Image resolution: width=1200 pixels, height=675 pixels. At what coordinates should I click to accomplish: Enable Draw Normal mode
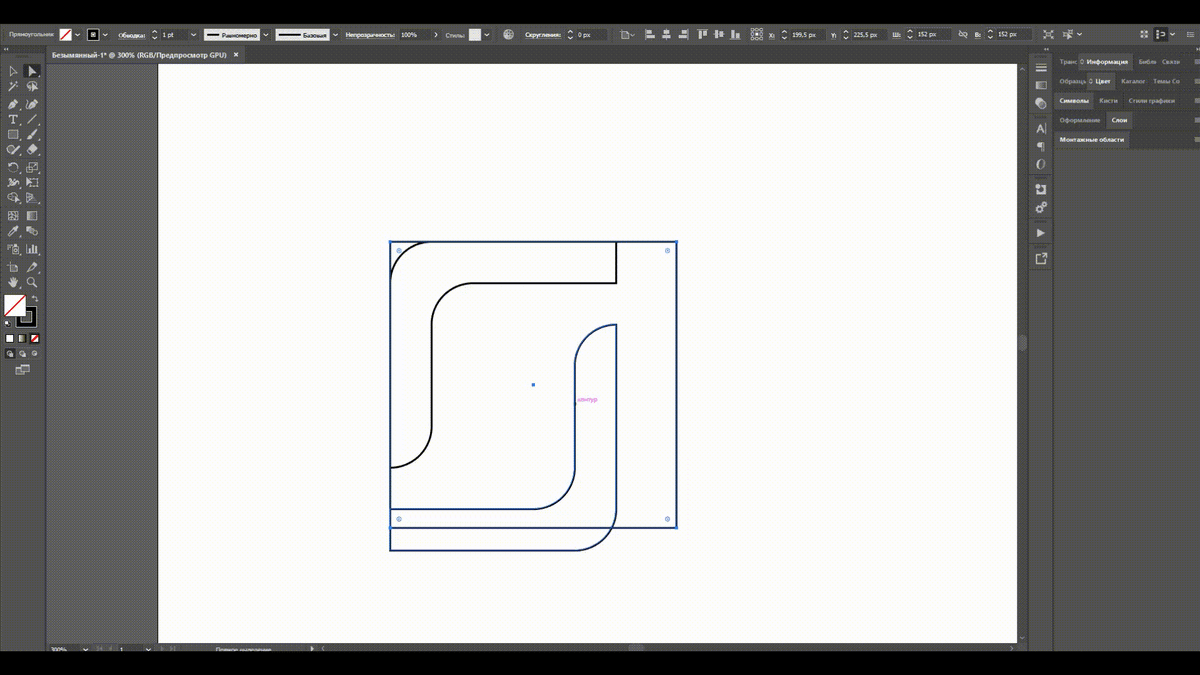tap(10, 353)
